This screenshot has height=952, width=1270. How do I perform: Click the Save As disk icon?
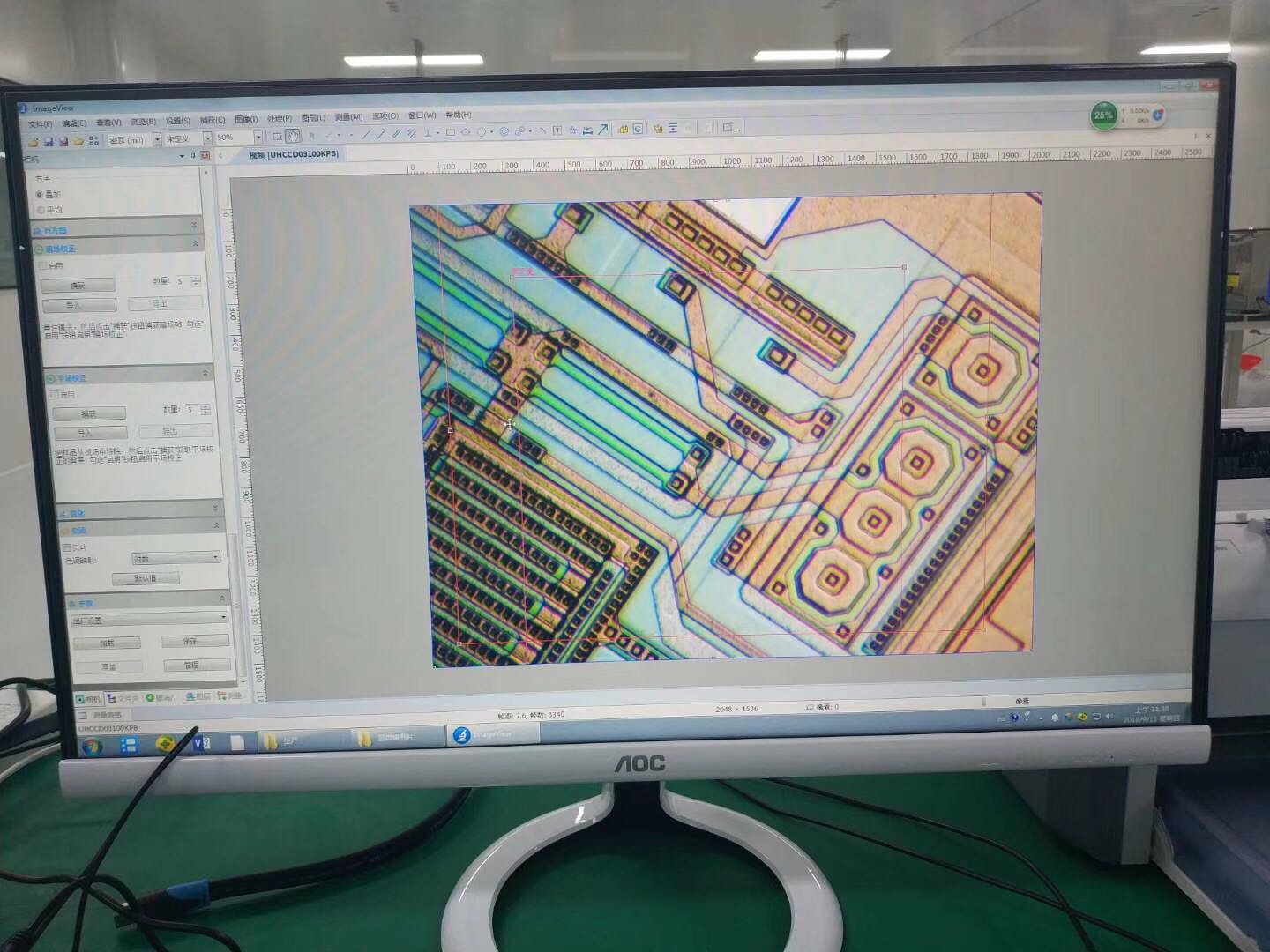pyautogui.click(x=63, y=141)
